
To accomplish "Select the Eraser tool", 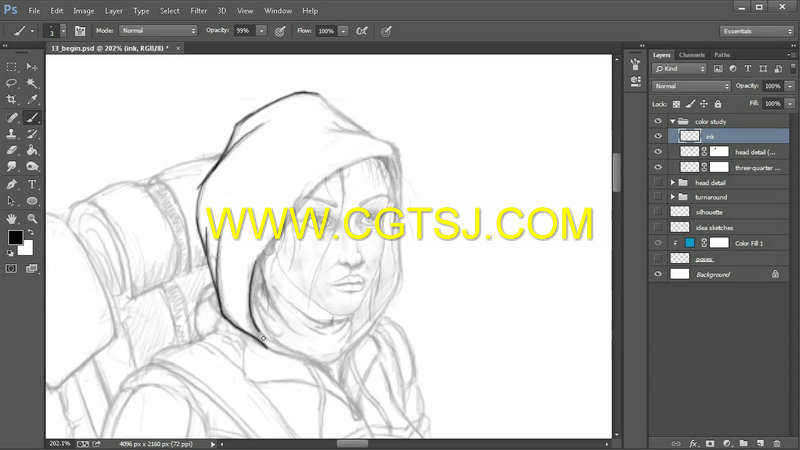I will point(11,151).
